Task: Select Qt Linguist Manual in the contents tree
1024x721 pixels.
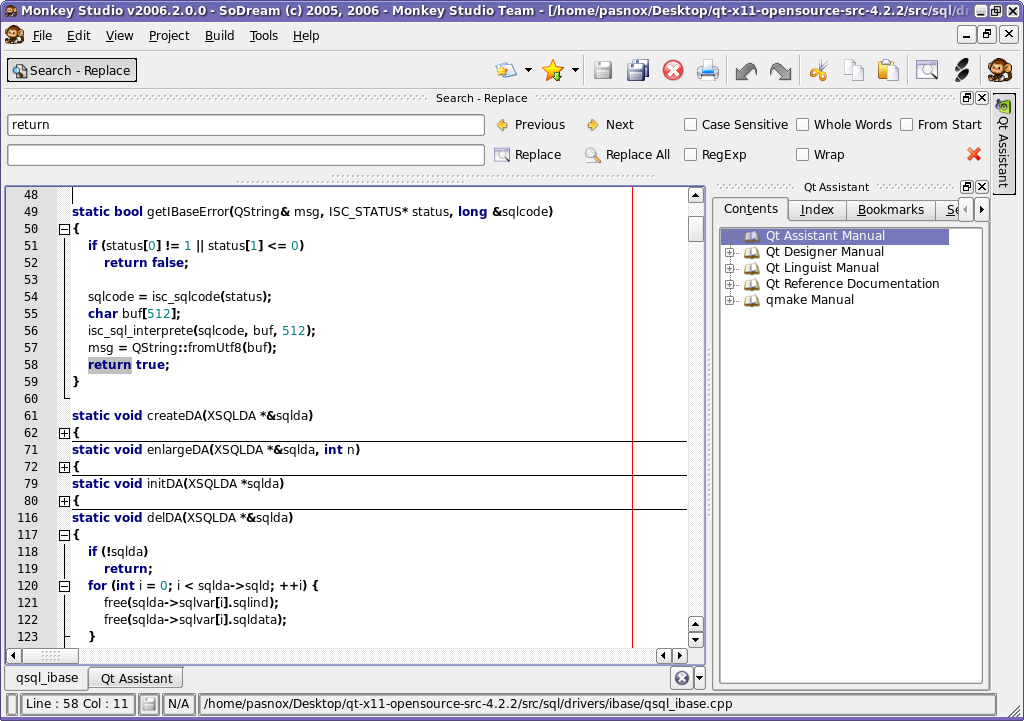Action: pyautogui.click(x=822, y=268)
